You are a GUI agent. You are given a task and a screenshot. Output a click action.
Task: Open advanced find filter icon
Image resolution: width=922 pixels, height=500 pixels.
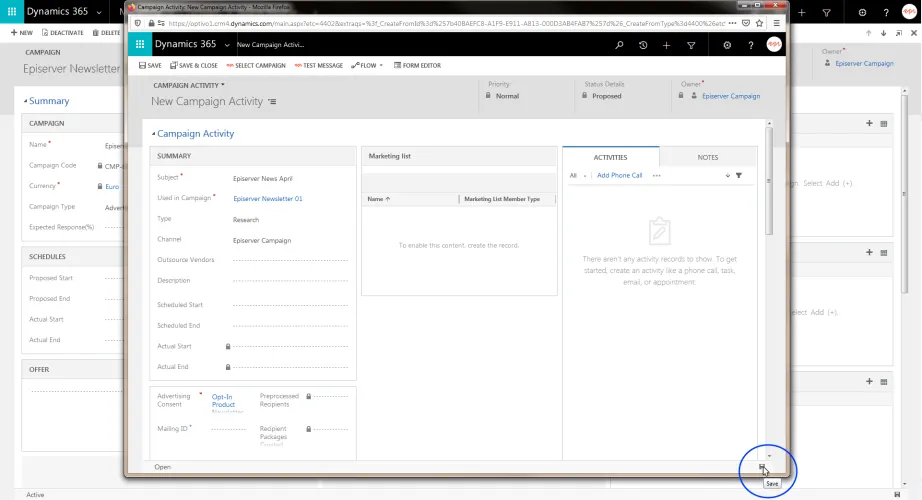[x=691, y=45]
